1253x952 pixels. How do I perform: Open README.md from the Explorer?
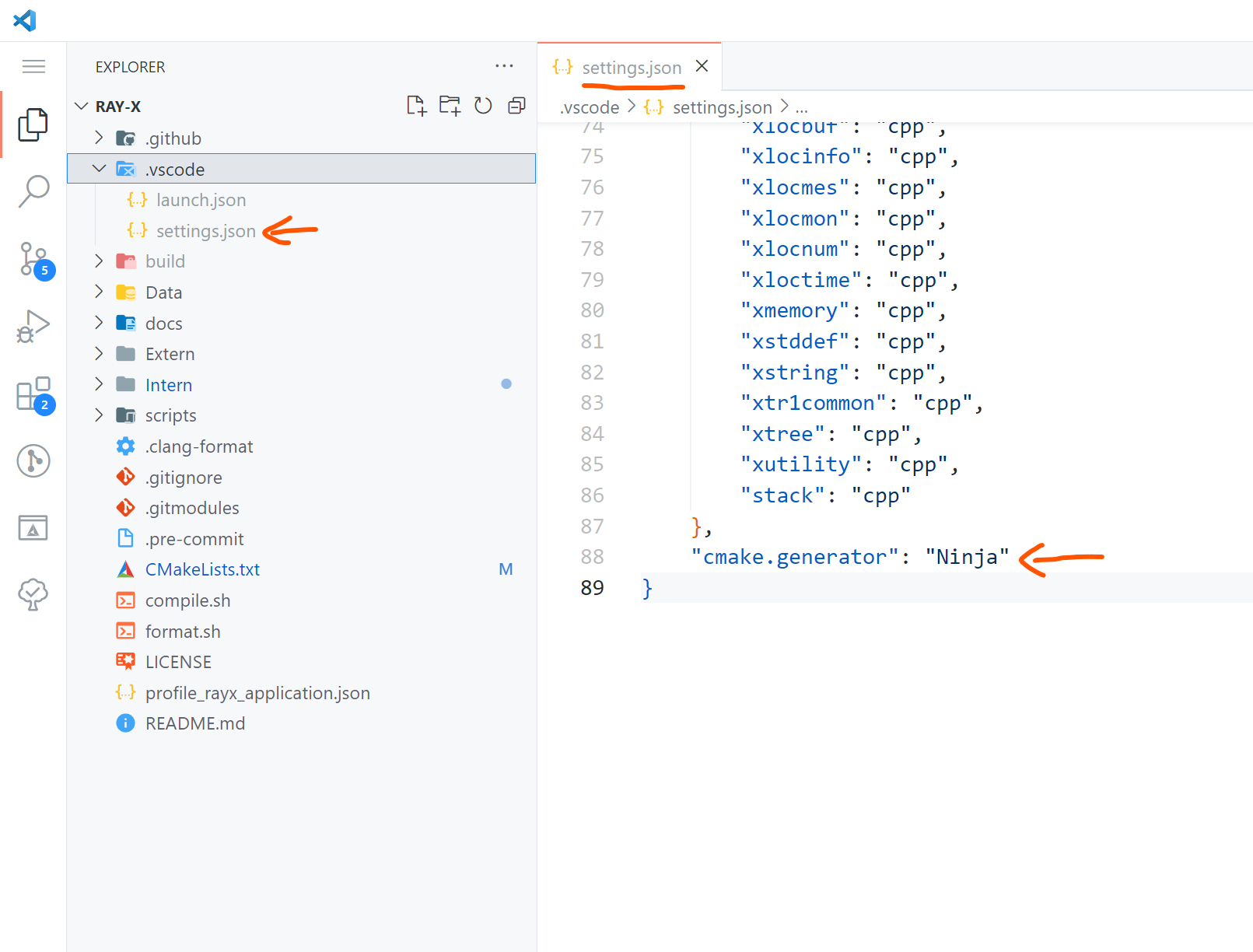pyautogui.click(x=194, y=723)
